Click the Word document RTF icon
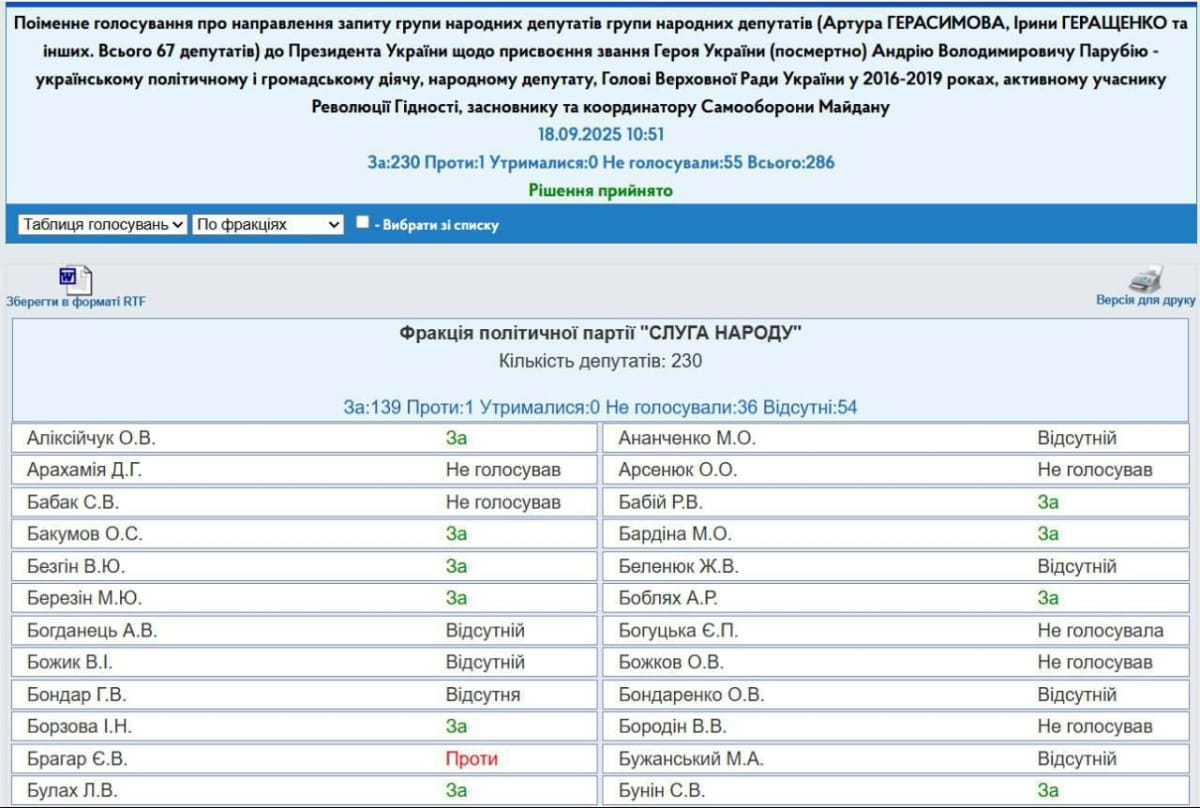Screen dimensions: 1200x808 75,279
